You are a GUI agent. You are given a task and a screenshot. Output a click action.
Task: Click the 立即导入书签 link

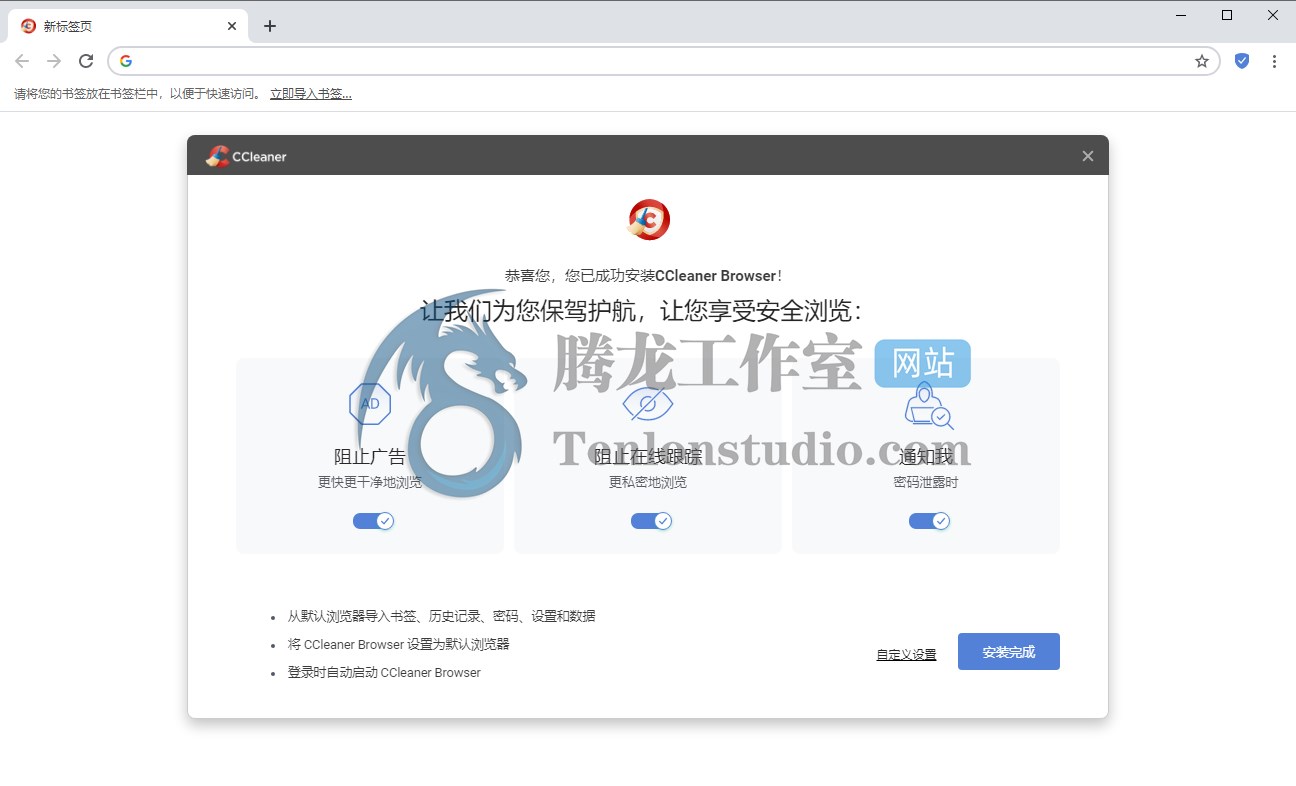click(x=311, y=94)
